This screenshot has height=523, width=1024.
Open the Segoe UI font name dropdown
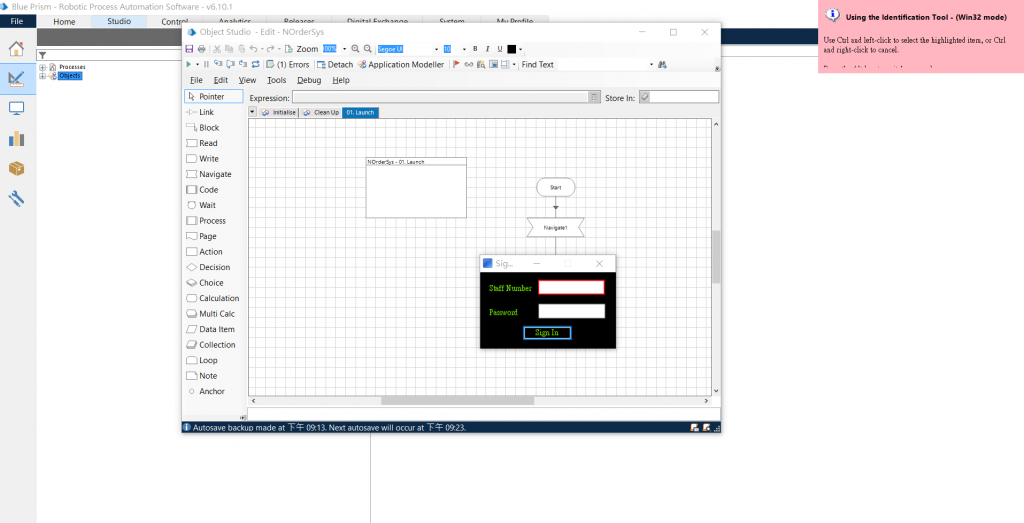[436, 49]
